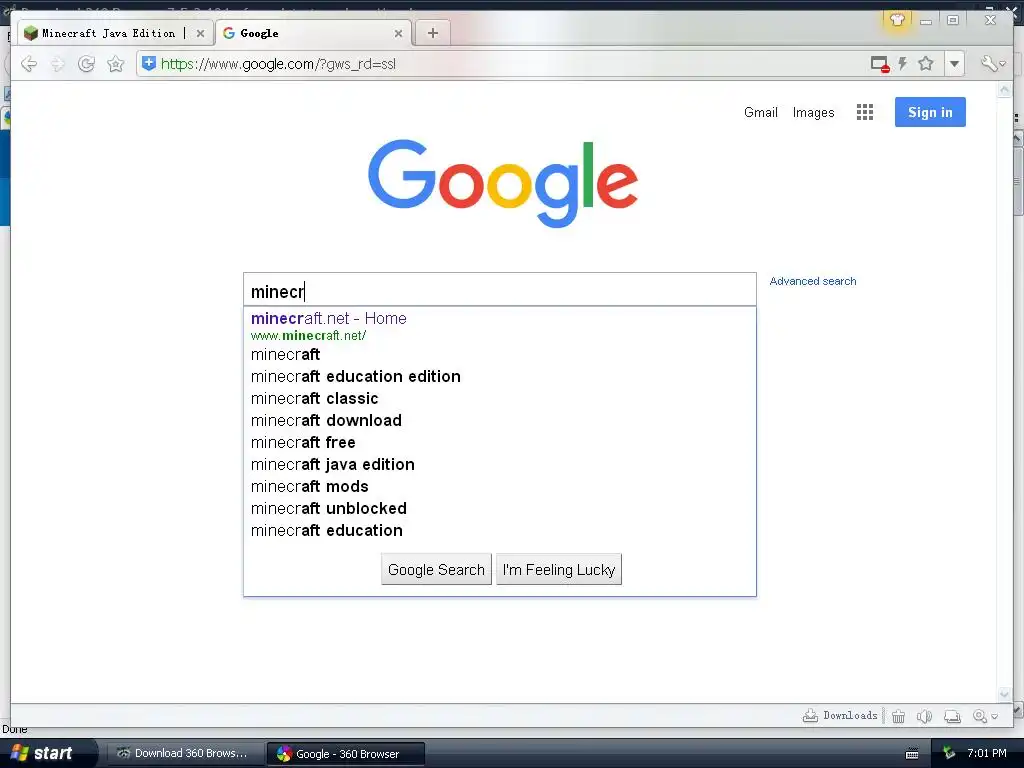Click into the Google search box
1024x768 pixels.
(500, 289)
